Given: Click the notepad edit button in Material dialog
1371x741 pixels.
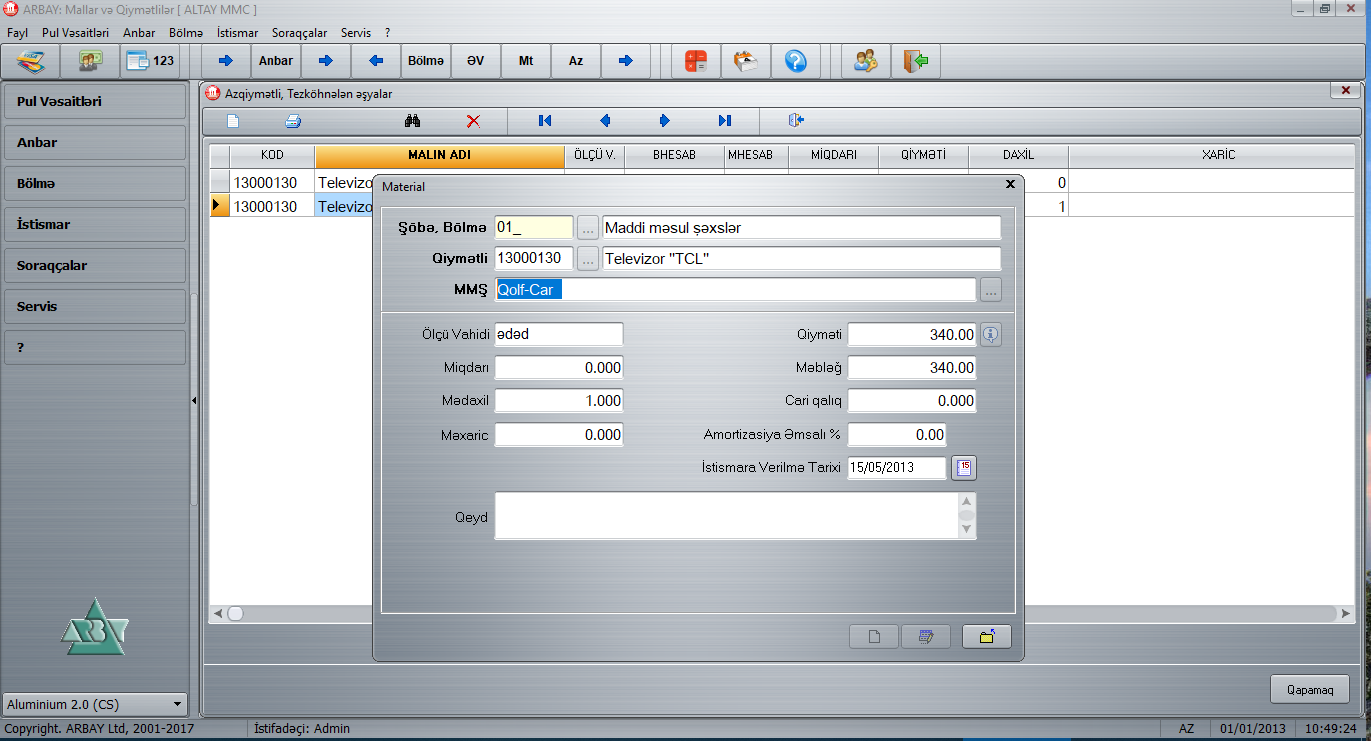Looking at the screenshot, I should [x=926, y=637].
